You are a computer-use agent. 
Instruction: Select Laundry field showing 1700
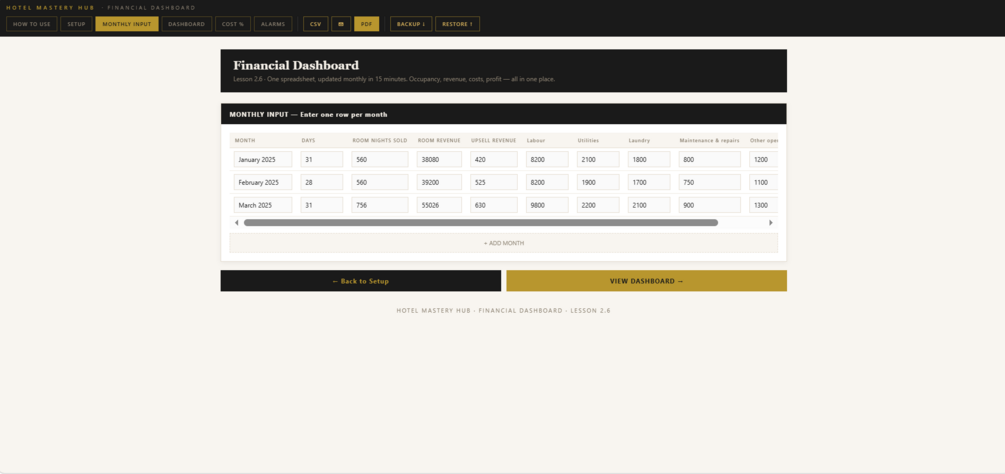(649, 183)
